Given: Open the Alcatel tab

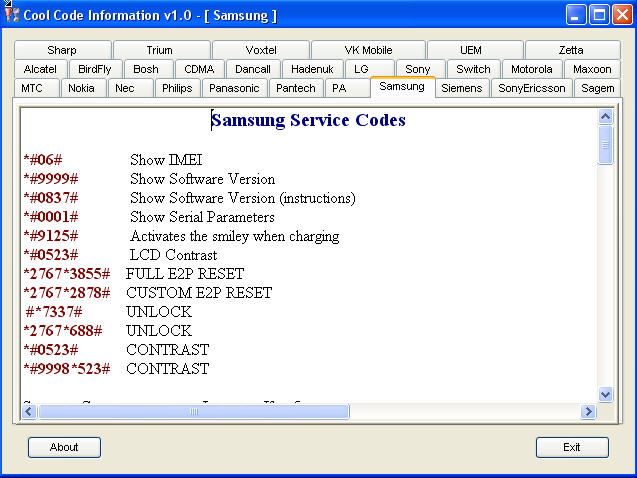Looking at the screenshot, I should pyautogui.click(x=41, y=69).
